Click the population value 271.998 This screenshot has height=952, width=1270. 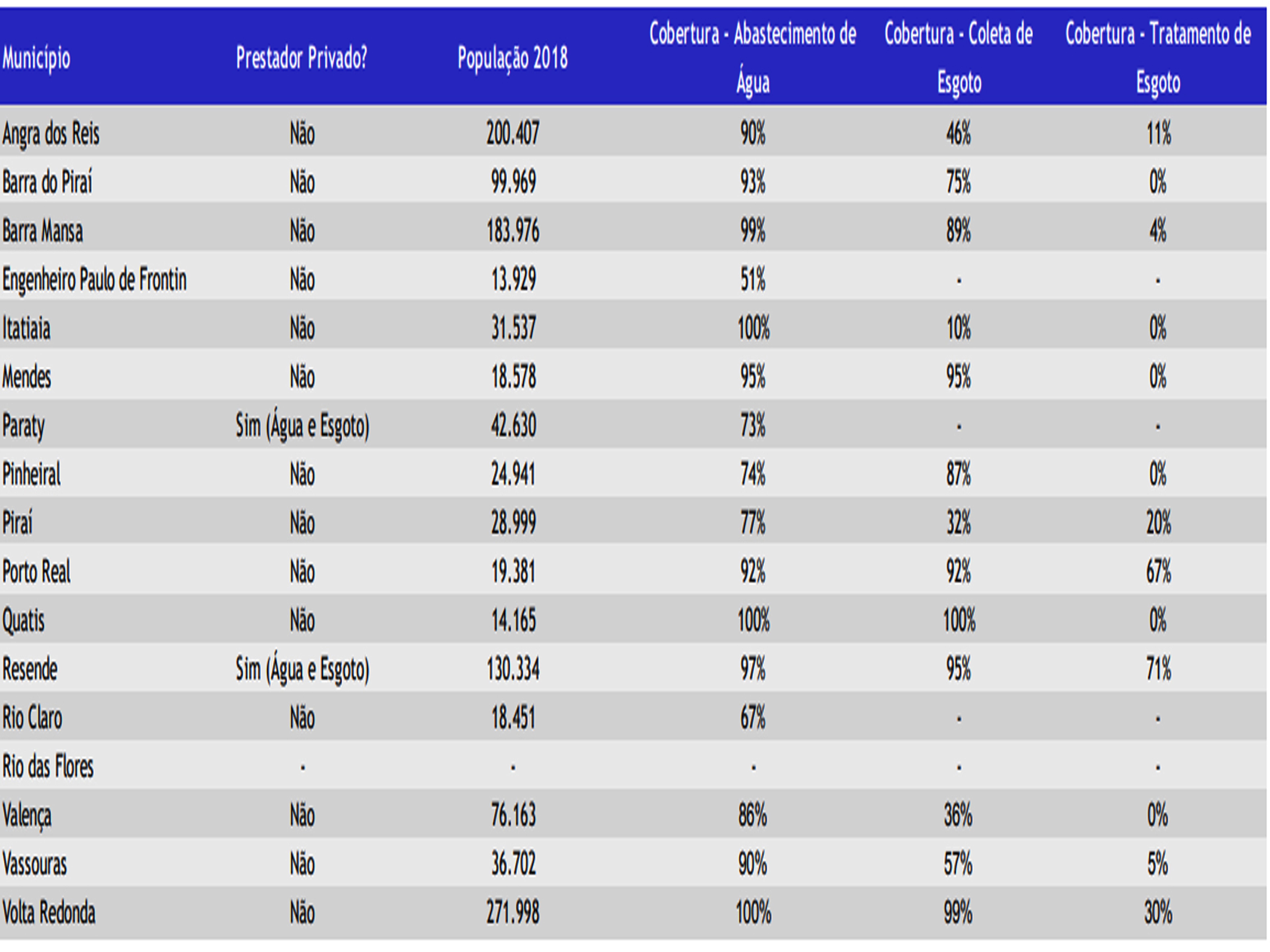tap(513, 913)
